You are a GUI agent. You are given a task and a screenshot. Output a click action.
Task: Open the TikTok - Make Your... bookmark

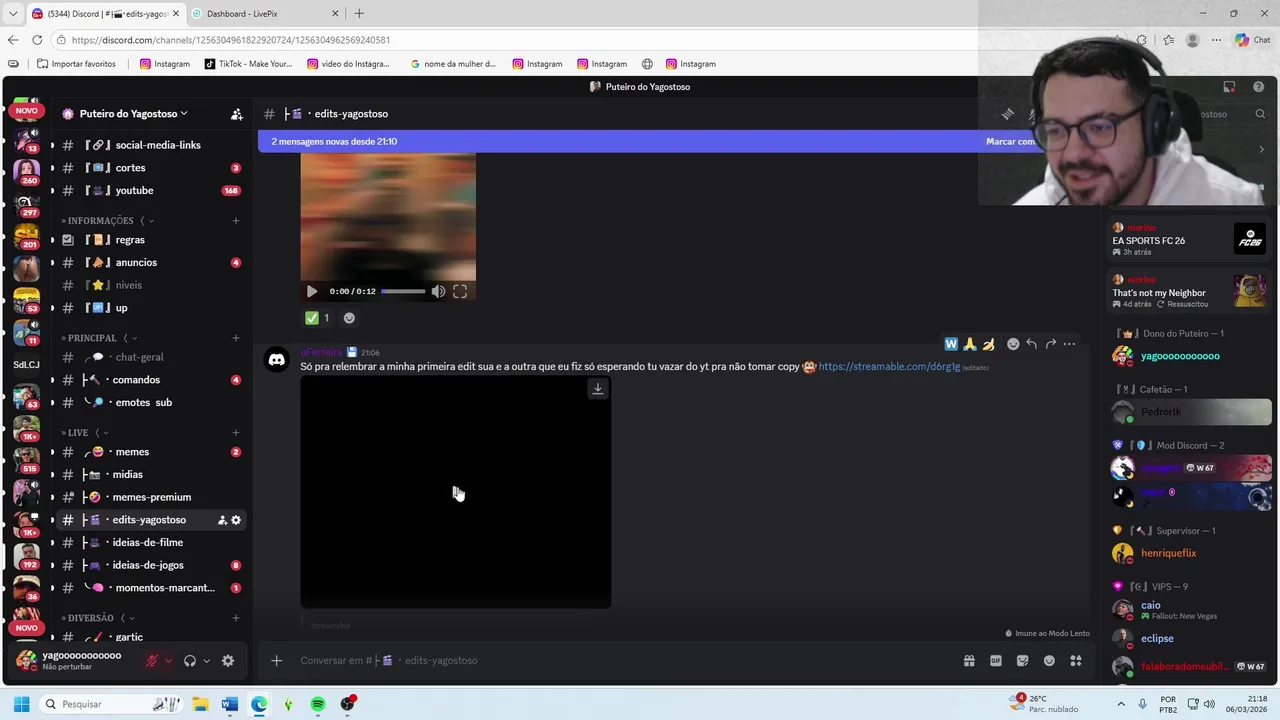(248, 64)
